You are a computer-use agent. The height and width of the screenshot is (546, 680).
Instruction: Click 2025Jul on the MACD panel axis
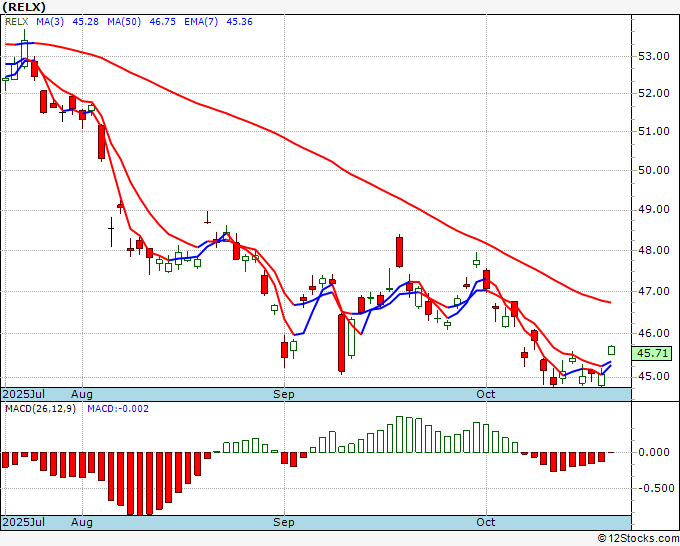point(24,522)
